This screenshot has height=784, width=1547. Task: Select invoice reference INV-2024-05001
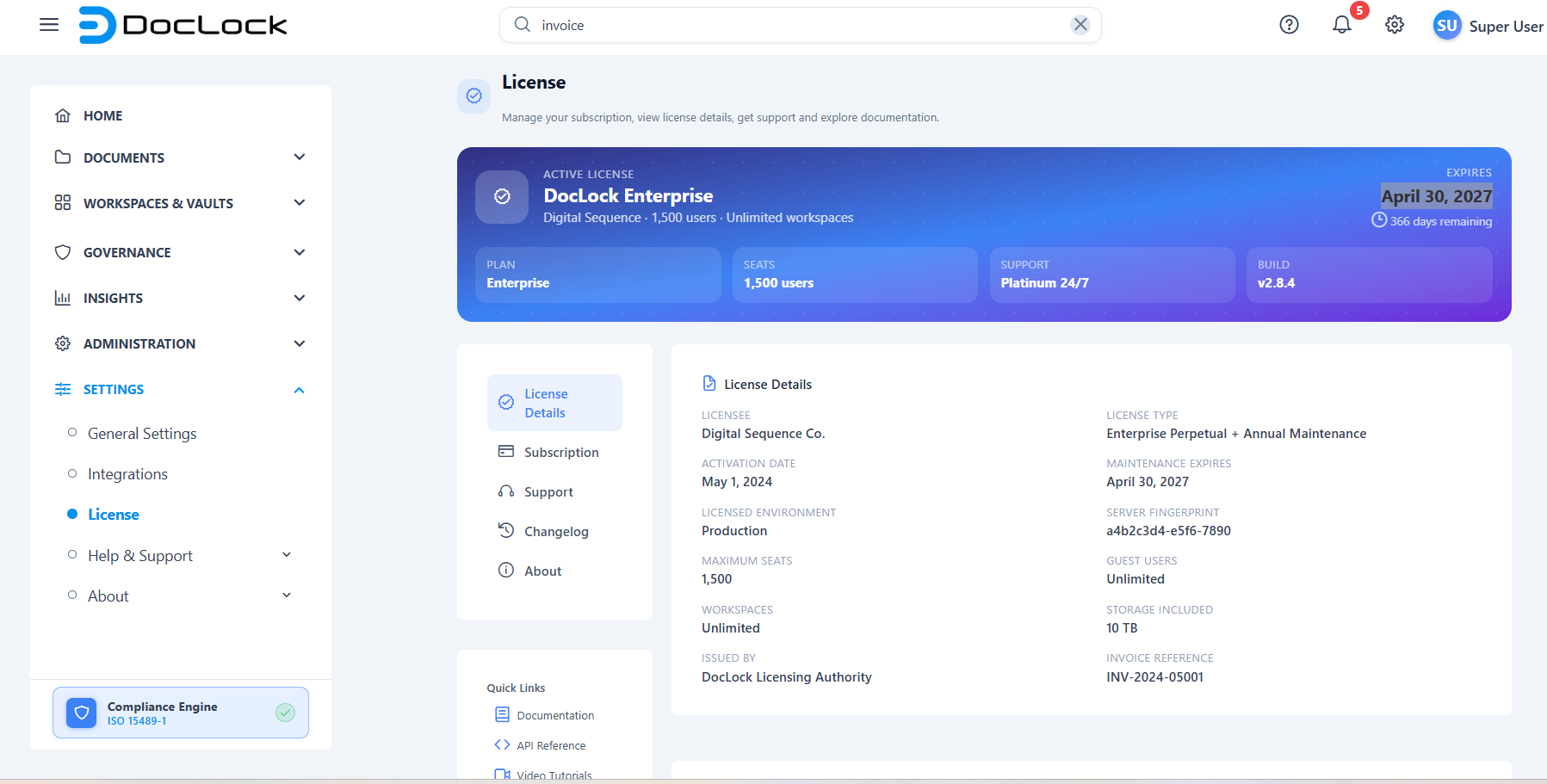click(x=1154, y=677)
